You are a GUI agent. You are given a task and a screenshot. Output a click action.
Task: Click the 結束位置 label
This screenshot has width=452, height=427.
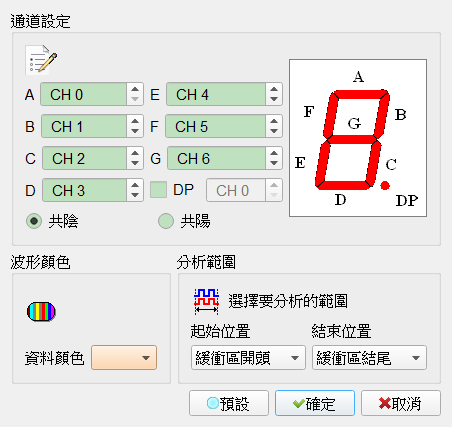pos(341,331)
